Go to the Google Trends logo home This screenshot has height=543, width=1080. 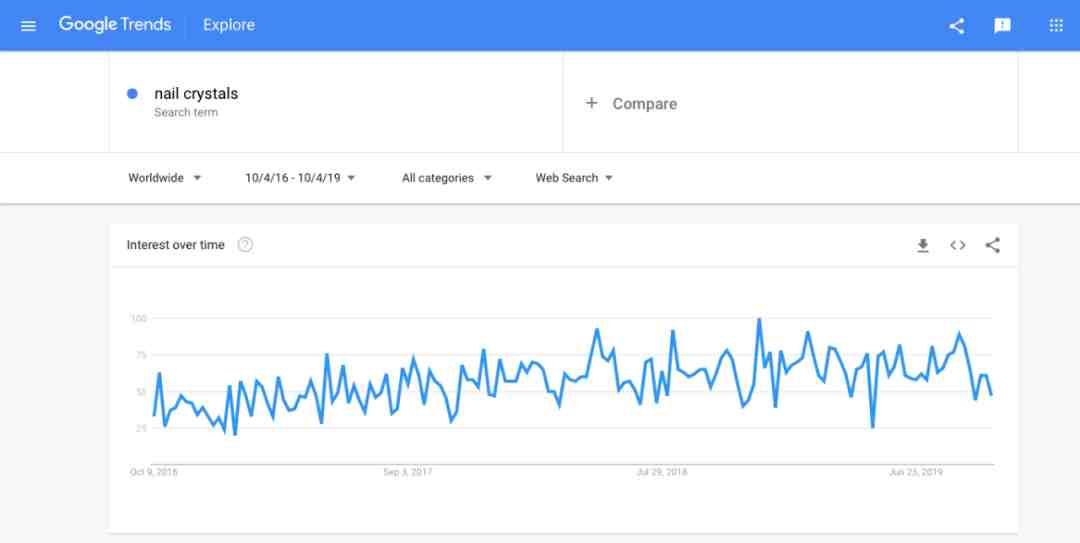pyautogui.click(x=115, y=25)
